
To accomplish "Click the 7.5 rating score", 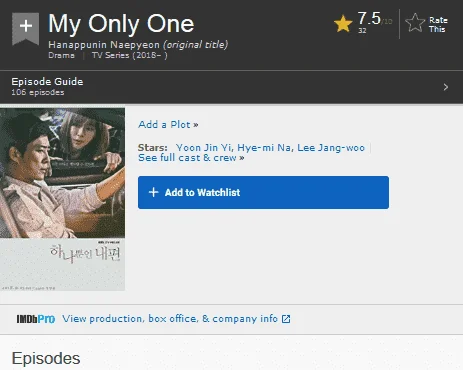I will (369, 18).
